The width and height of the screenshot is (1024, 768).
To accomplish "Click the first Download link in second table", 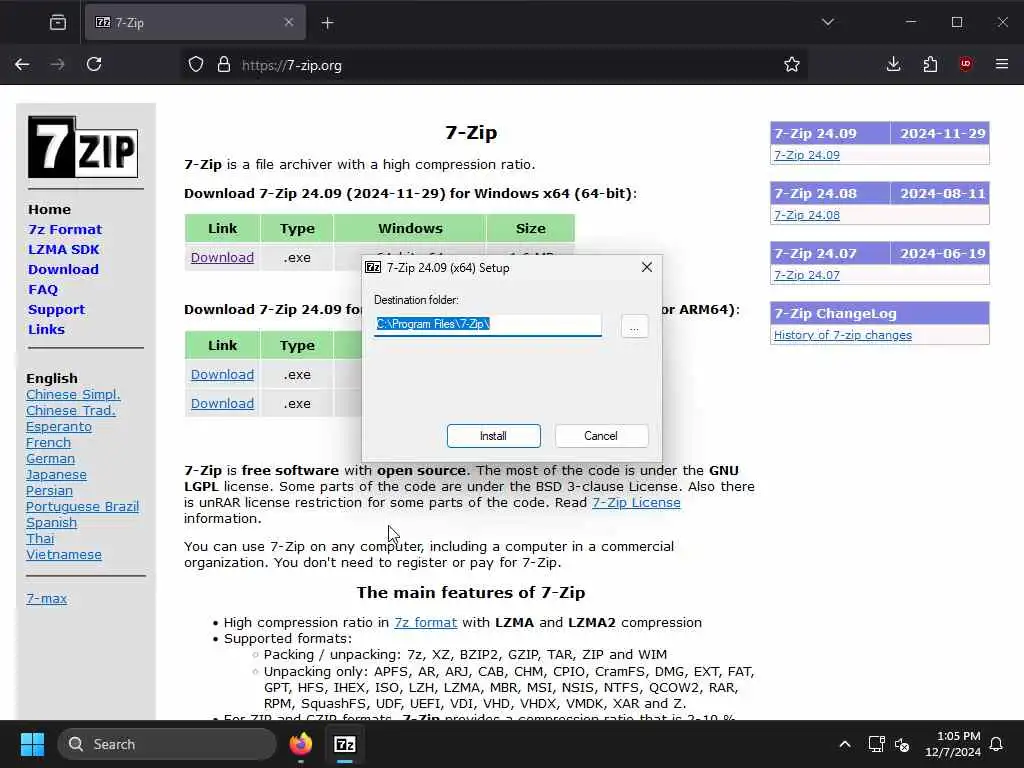I will click(x=222, y=374).
